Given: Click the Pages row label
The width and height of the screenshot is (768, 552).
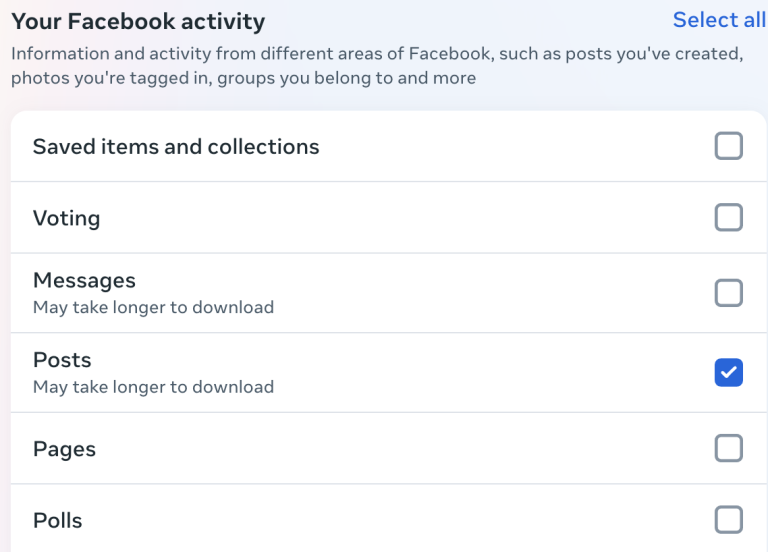Looking at the screenshot, I should pyautogui.click(x=64, y=449).
